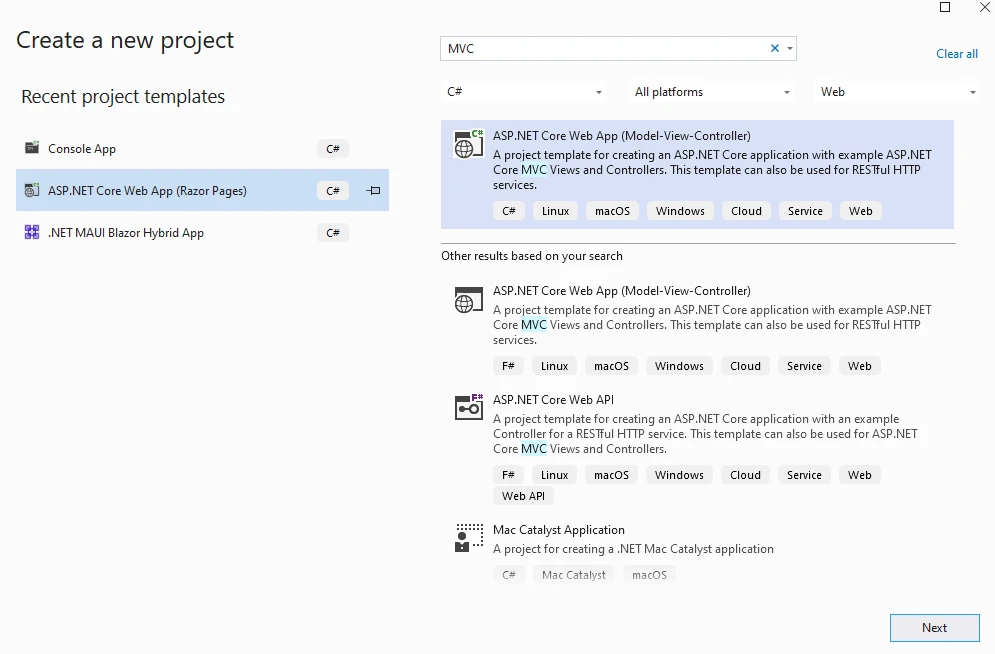This screenshot has height=654, width=995.
Task: Maximize the dialog window
Action: 945,8
